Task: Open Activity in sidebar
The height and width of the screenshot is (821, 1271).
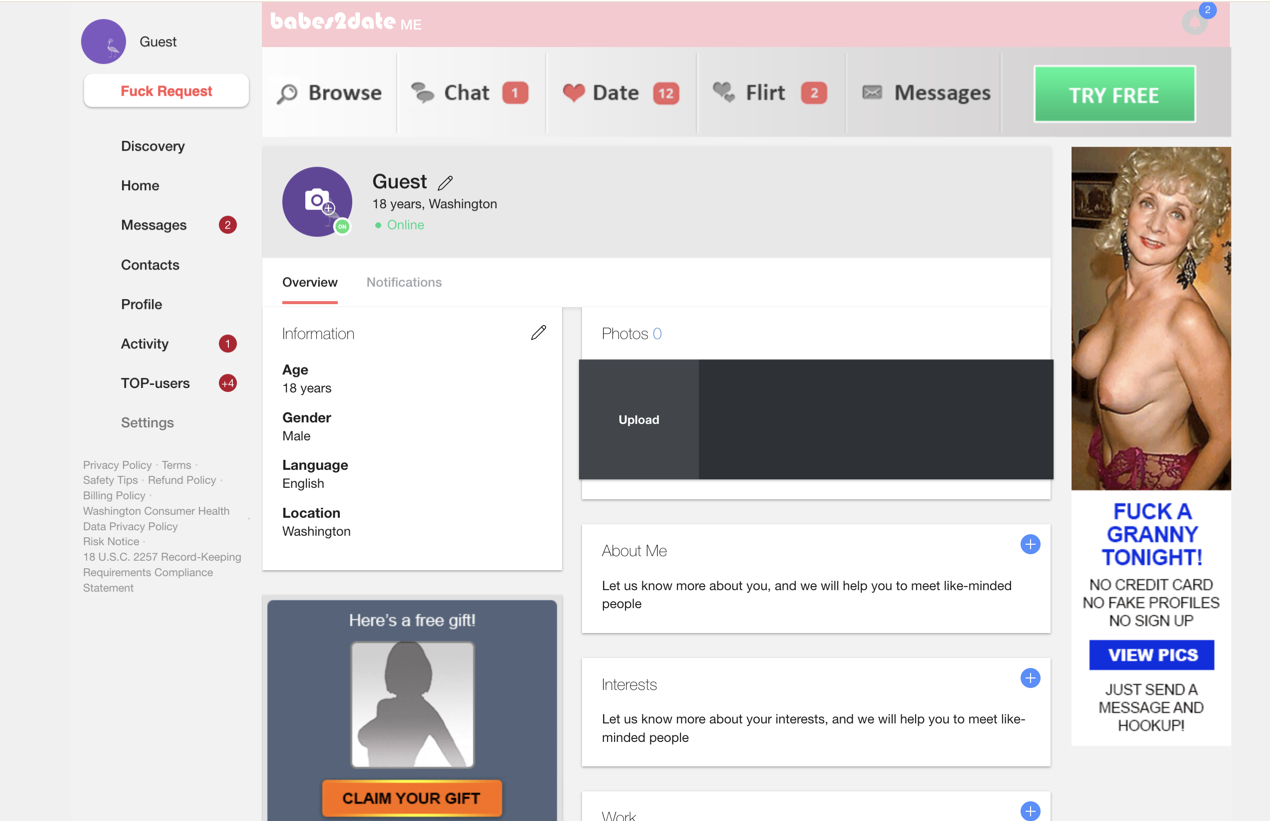Action: coord(144,343)
